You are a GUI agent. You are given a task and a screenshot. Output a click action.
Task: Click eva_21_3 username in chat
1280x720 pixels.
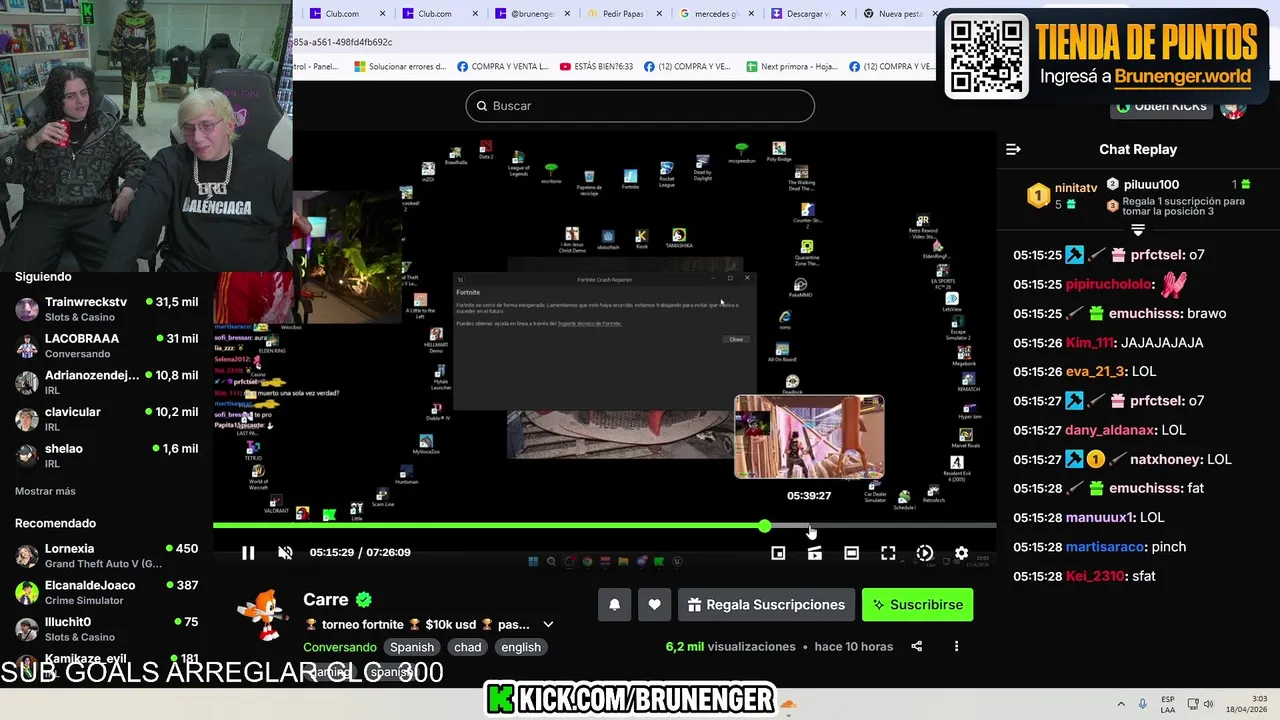pyautogui.click(x=1095, y=372)
